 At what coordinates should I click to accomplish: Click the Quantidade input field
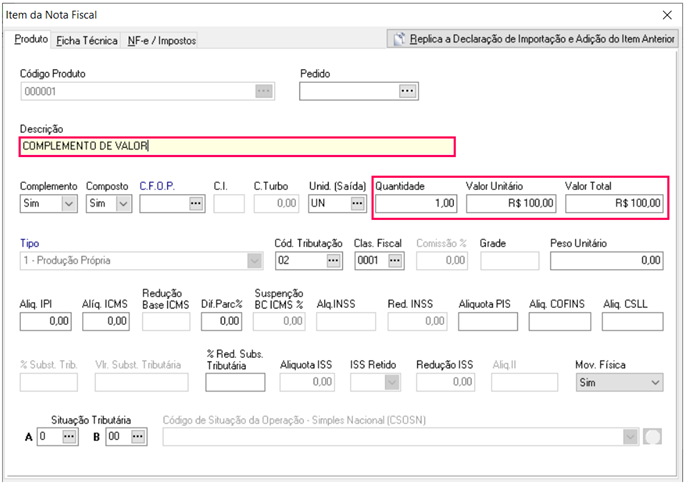[x=416, y=203]
